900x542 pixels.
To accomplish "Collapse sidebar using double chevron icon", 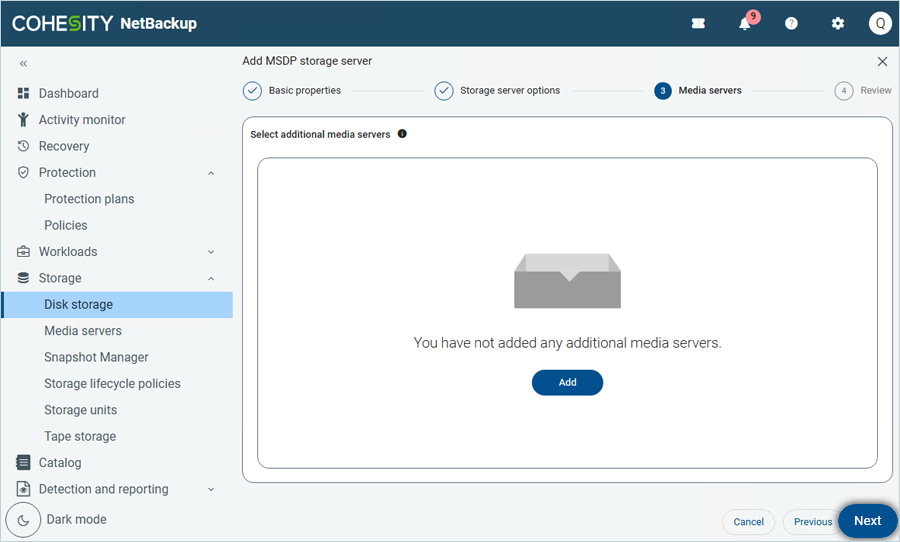I will tap(23, 63).
